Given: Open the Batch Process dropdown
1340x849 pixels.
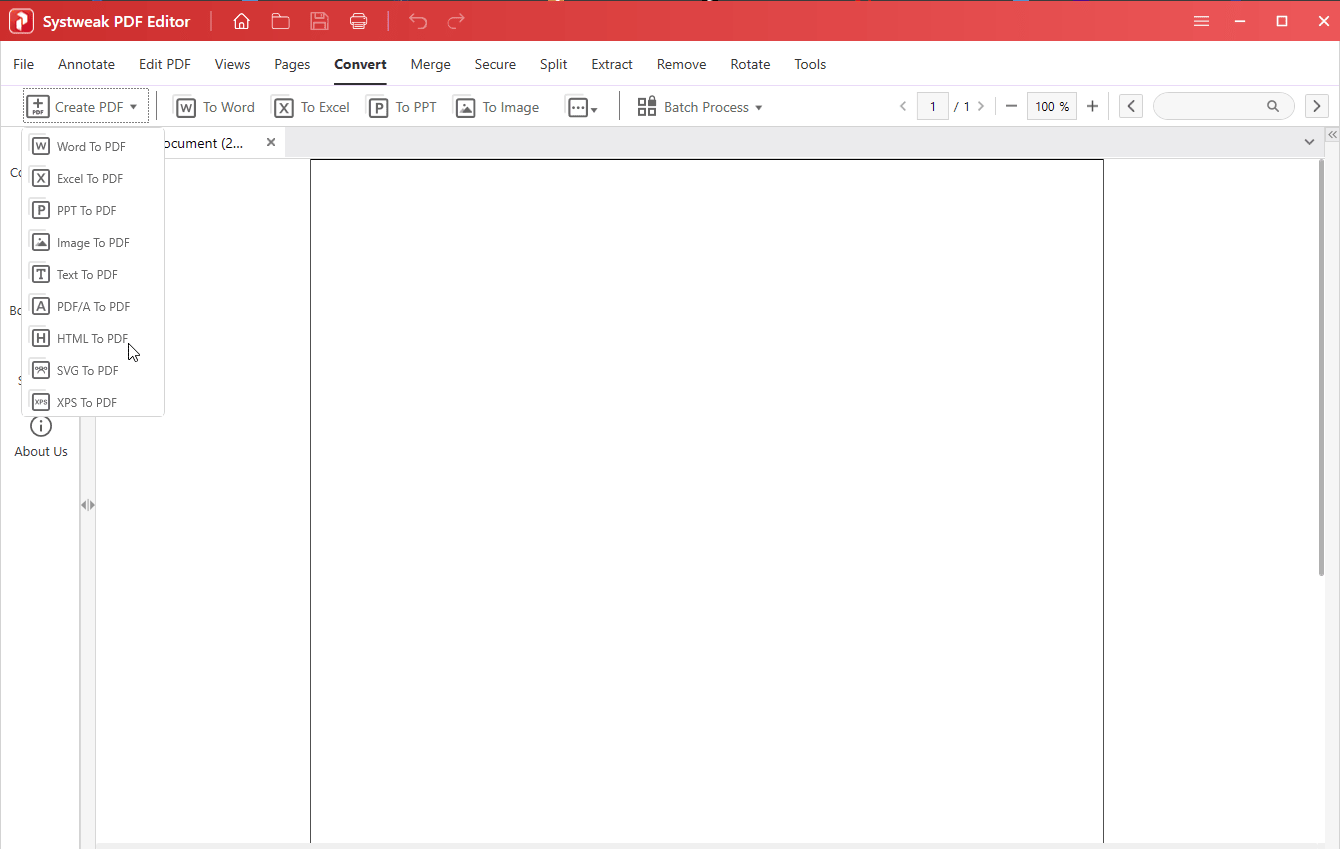Looking at the screenshot, I should pos(700,107).
